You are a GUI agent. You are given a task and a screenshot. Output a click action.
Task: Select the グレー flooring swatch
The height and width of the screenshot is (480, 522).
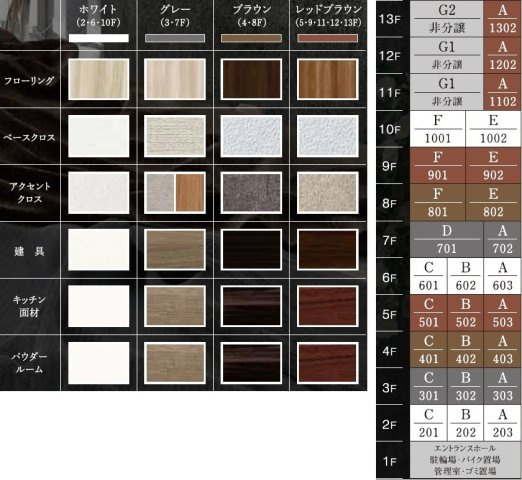coord(175,79)
